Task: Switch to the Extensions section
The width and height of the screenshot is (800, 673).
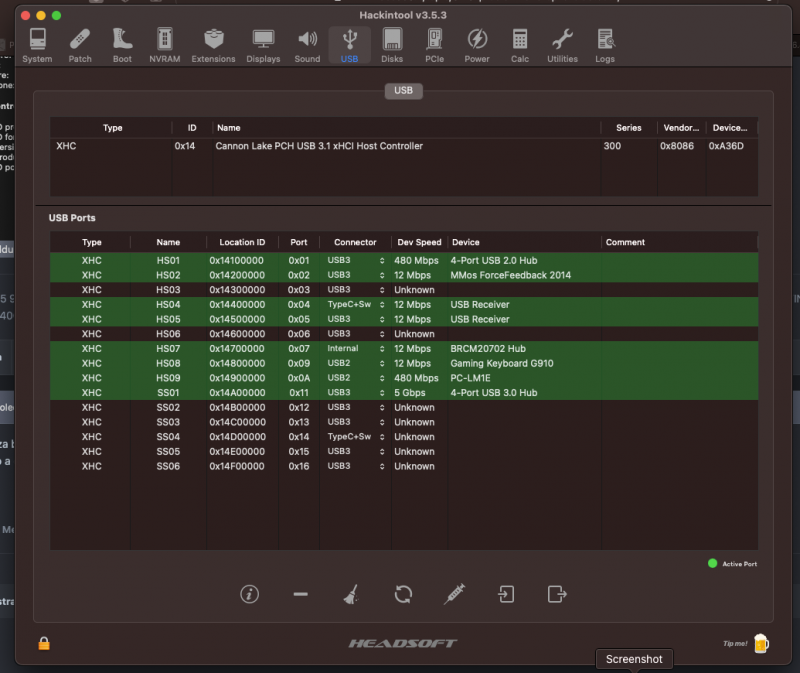Action: click(x=213, y=45)
